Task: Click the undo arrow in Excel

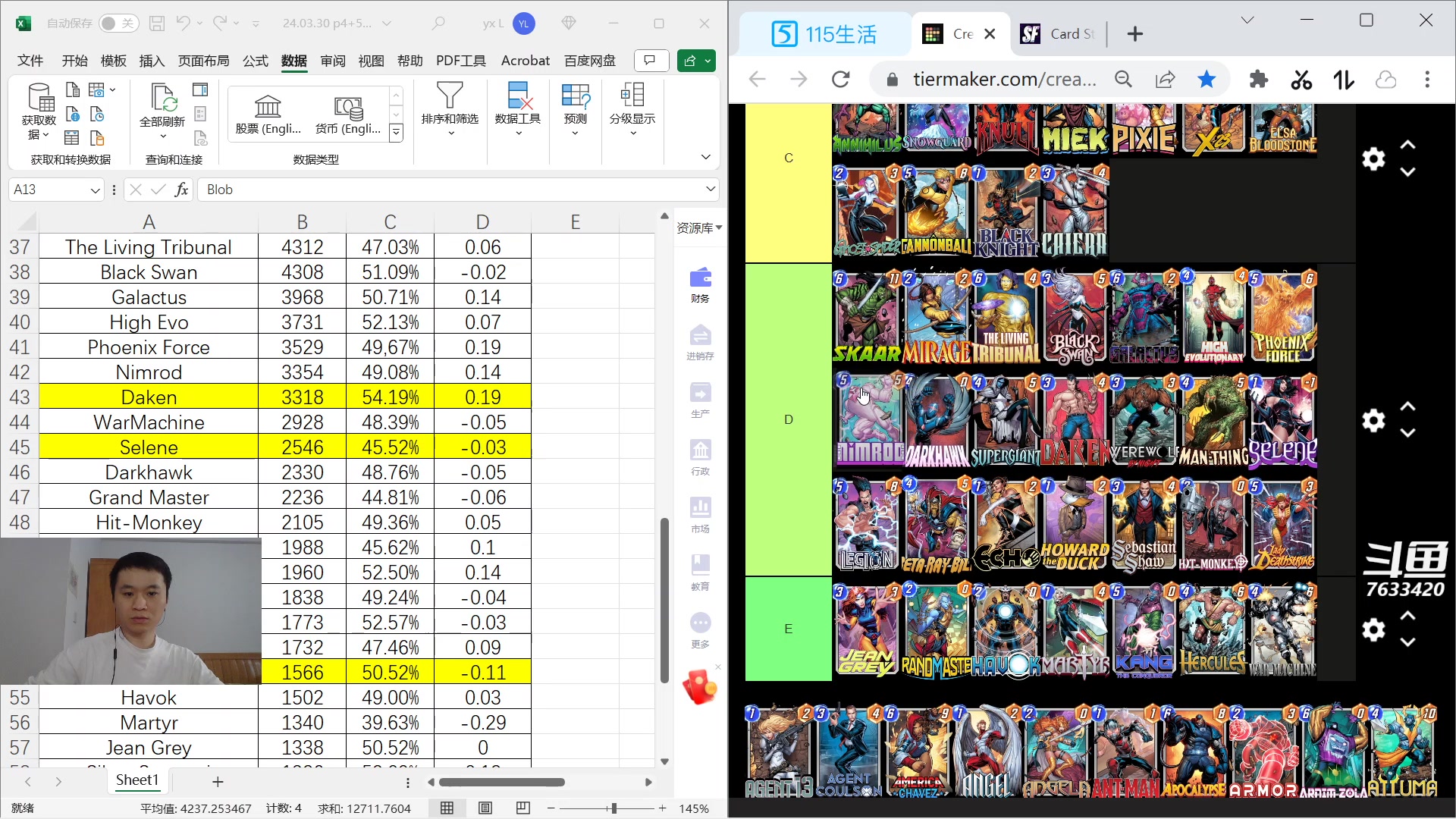Action: click(183, 24)
